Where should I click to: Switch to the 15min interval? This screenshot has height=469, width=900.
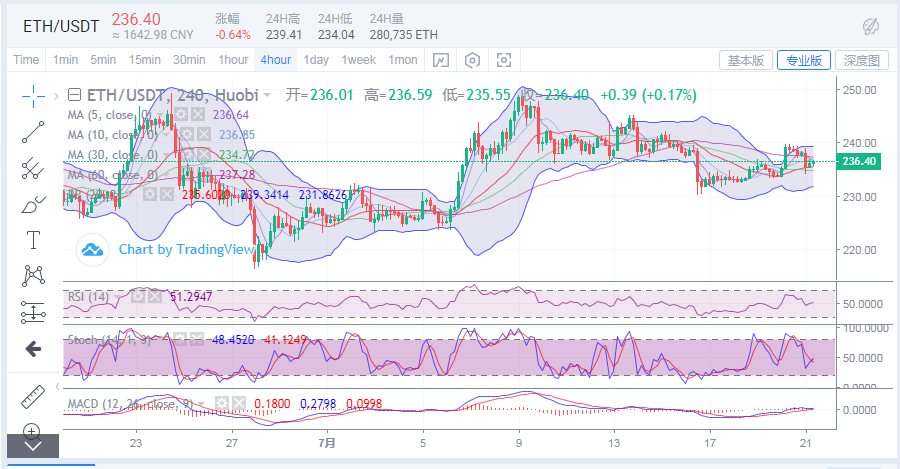pyautogui.click(x=145, y=60)
